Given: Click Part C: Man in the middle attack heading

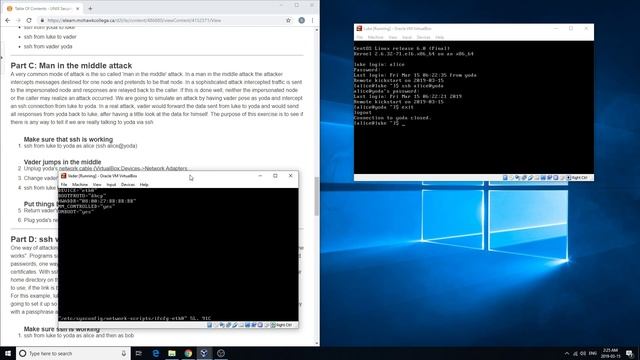Looking at the screenshot, I should pos(71,65).
